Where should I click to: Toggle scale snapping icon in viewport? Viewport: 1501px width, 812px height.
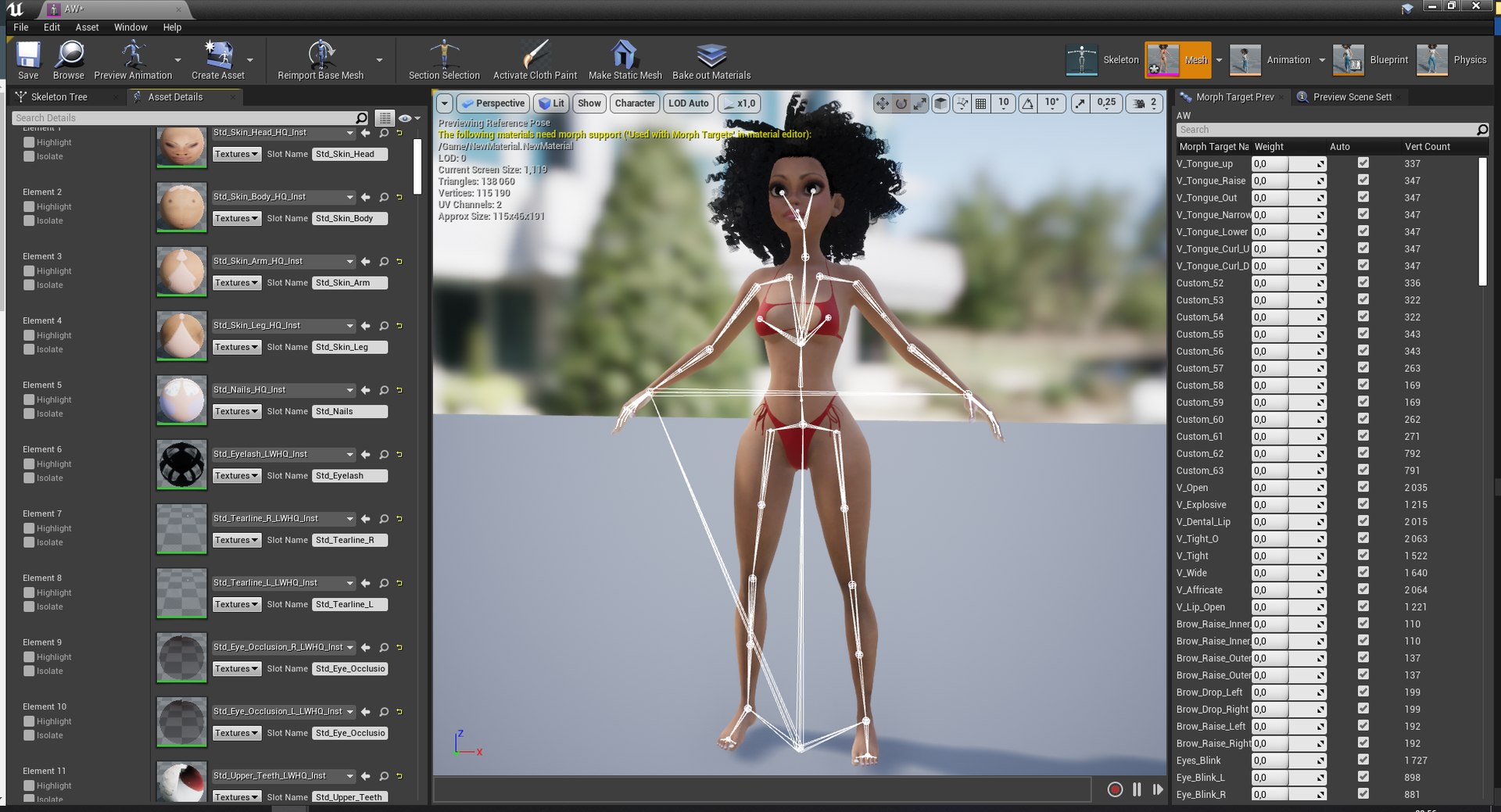(1080, 103)
